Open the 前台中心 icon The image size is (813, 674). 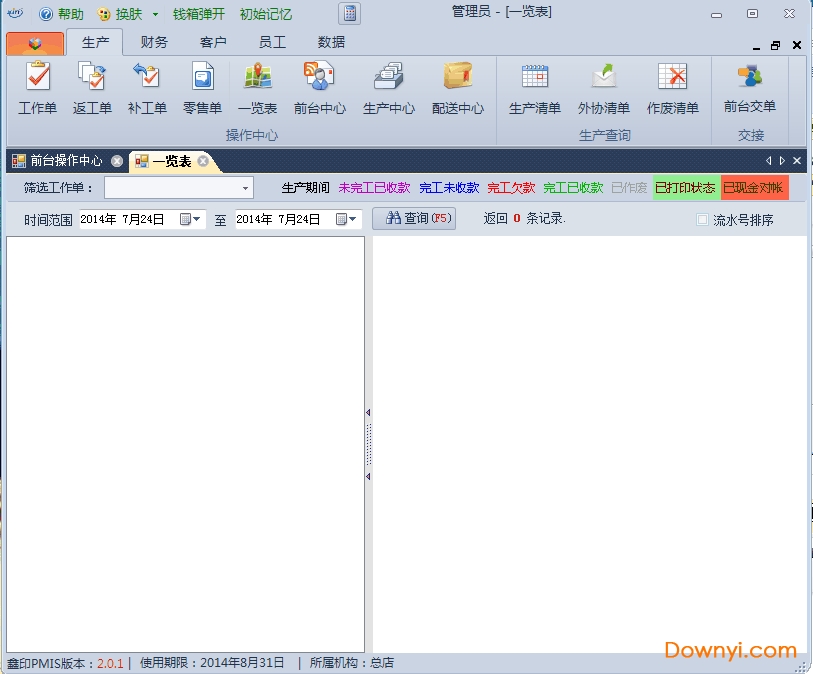(319, 85)
